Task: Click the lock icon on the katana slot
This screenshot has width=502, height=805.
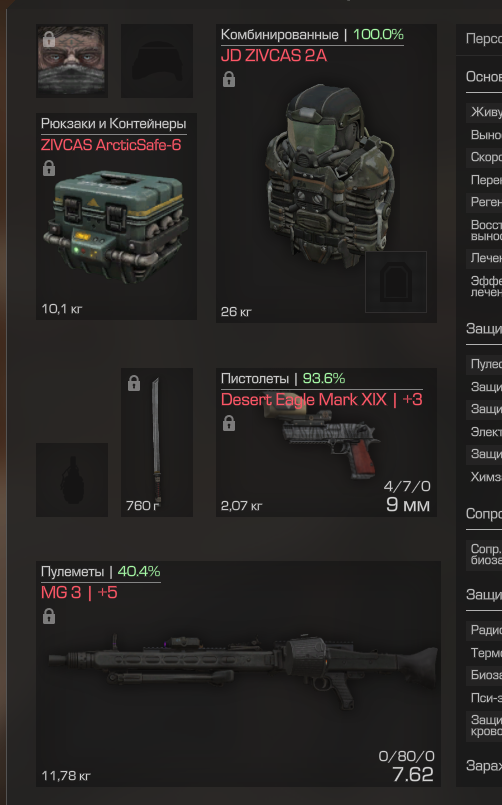Action: [134, 383]
